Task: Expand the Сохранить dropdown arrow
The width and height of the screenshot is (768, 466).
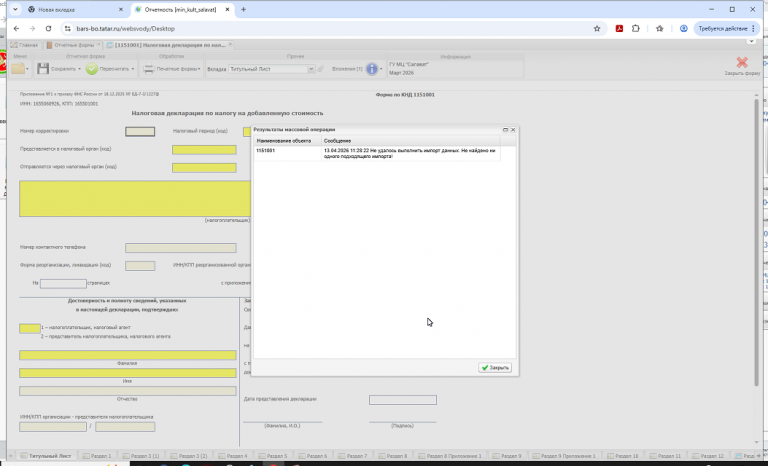Action: point(79,69)
